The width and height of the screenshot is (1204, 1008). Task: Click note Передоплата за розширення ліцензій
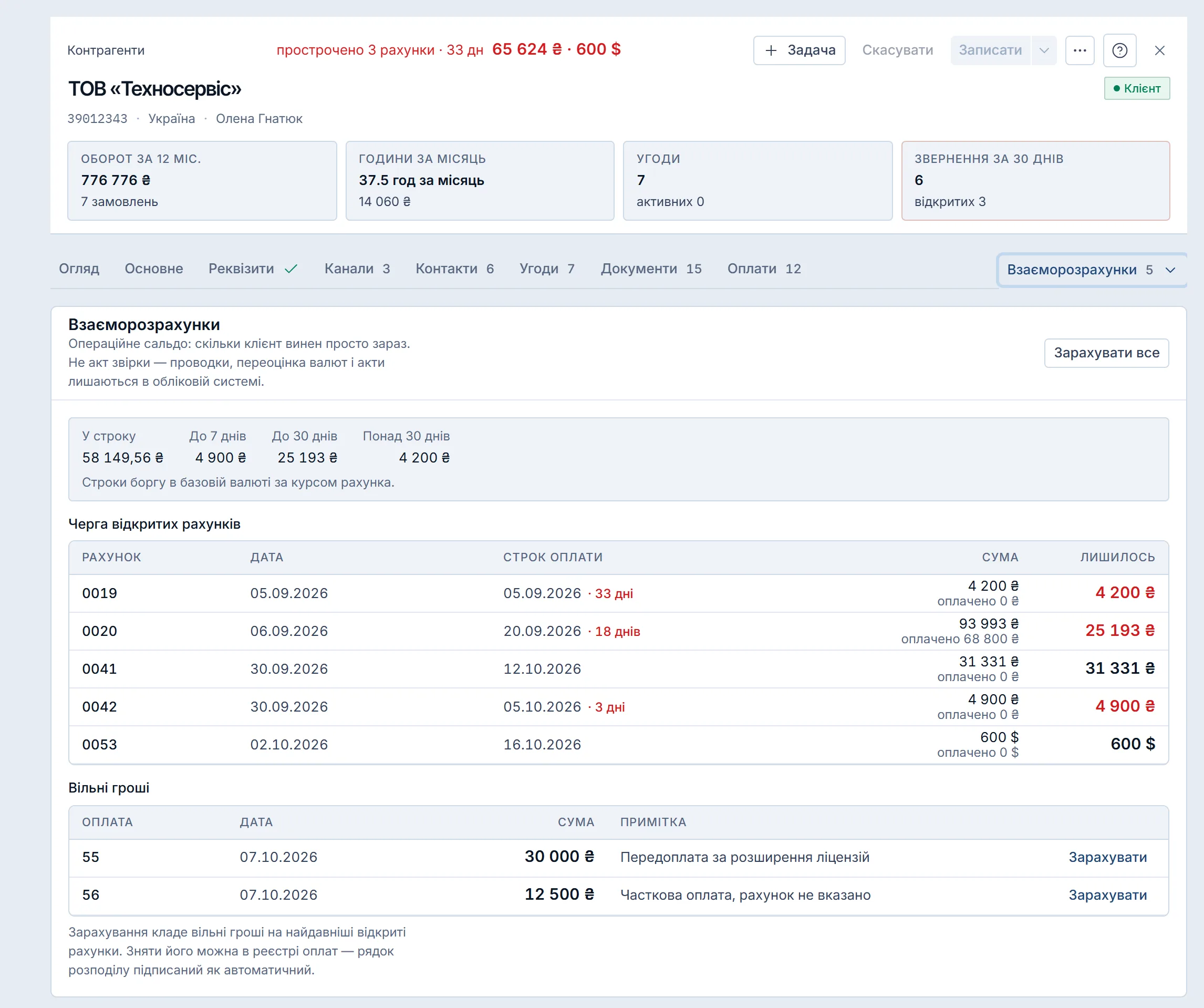(745, 857)
